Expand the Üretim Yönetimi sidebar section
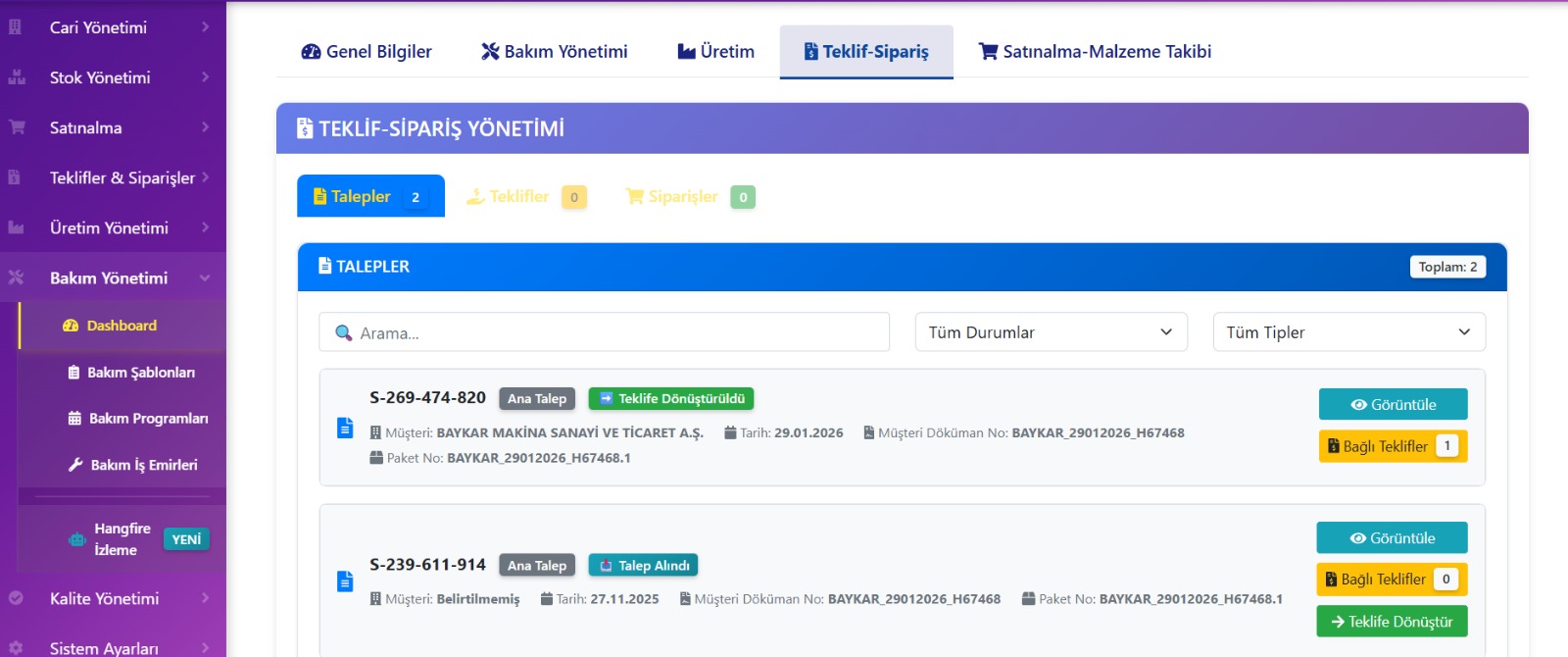The width and height of the screenshot is (1568, 657). point(109,227)
